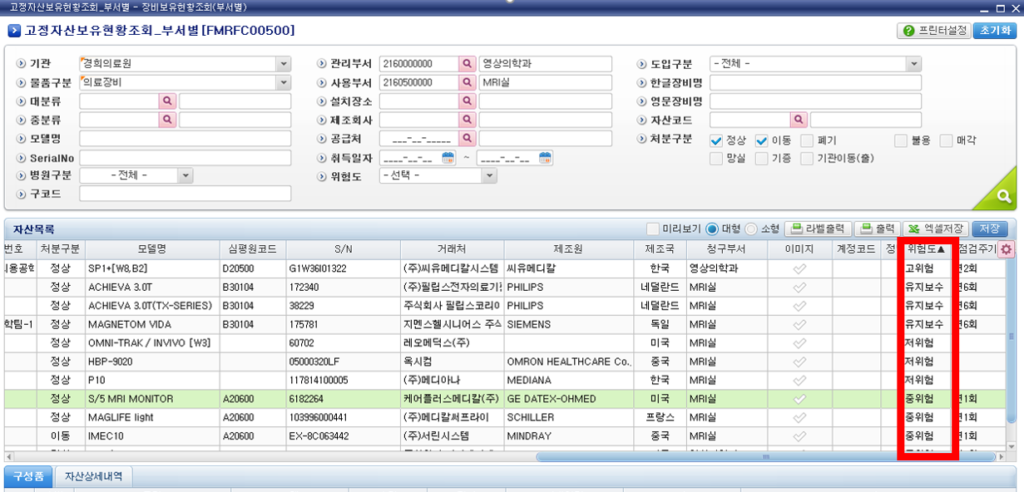Click image check icon in HBP-9020 row
Image resolution: width=1024 pixels, height=492 pixels.
pos(799,361)
